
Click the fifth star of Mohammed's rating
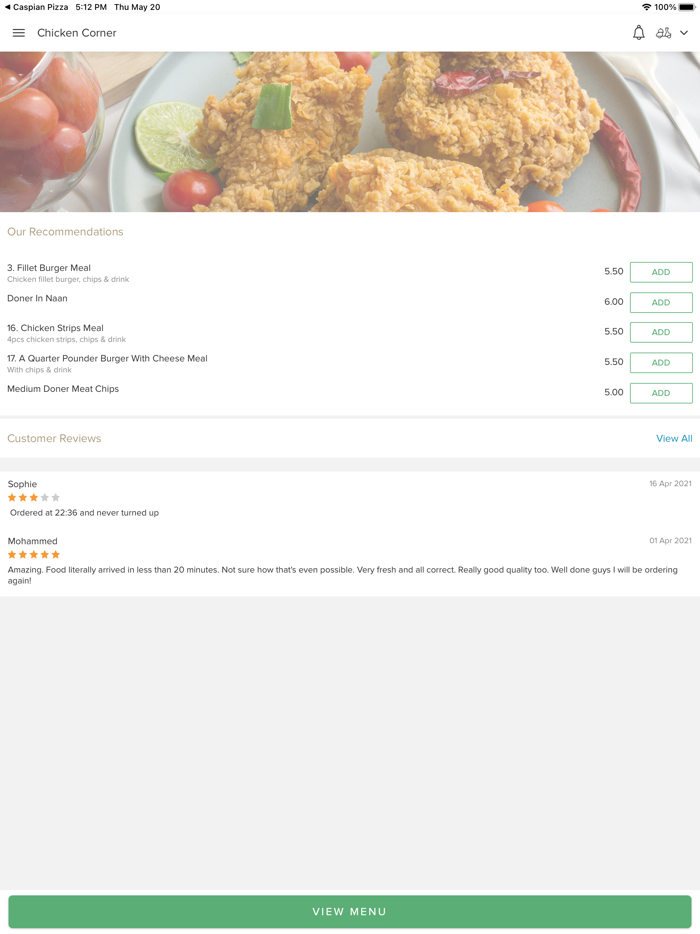coord(54,554)
